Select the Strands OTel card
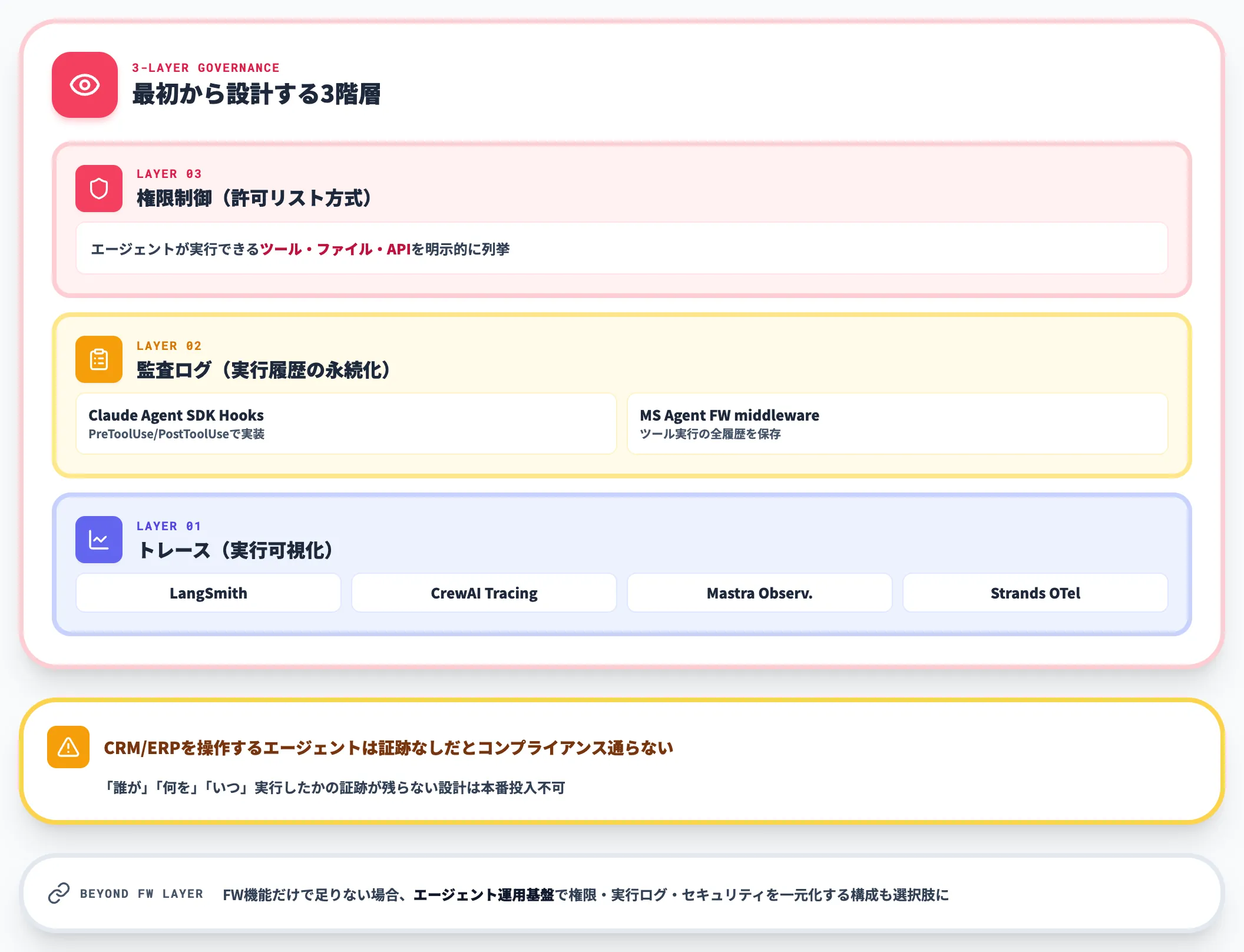Image resolution: width=1244 pixels, height=952 pixels. tap(1035, 593)
